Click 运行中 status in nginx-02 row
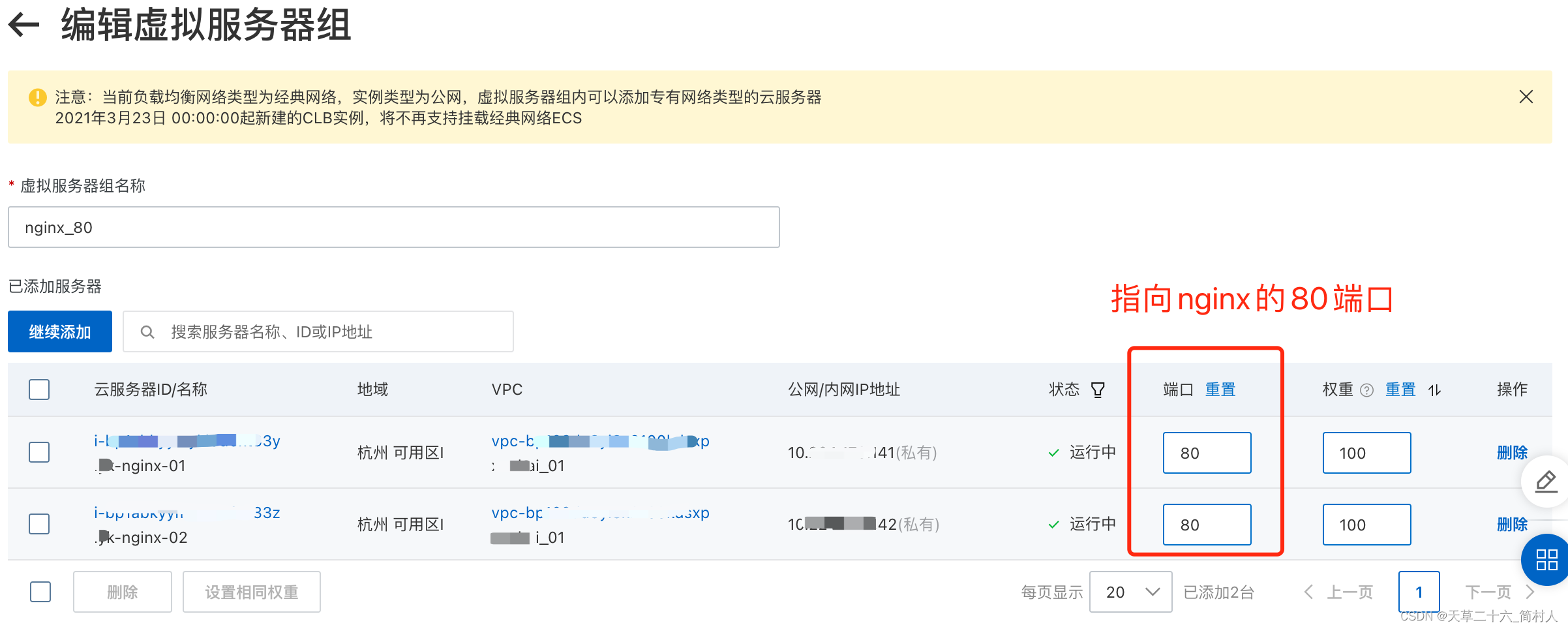Image resolution: width=1568 pixels, height=629 pixels. tap(1093, 524)
